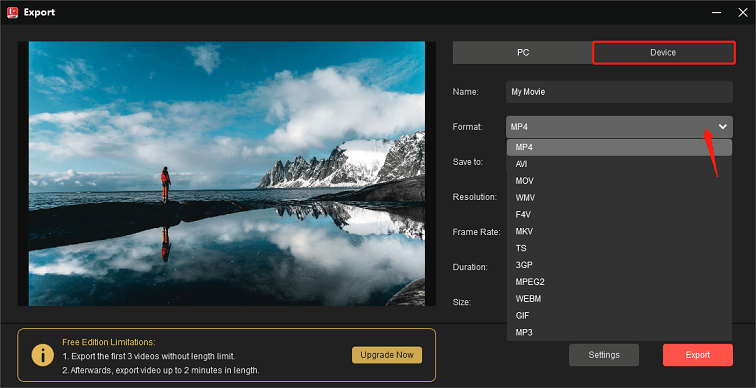Choose MP4 from the format list
Viewport: 756px width, 388px height.
pyautogui.click(x=619, y=147)
